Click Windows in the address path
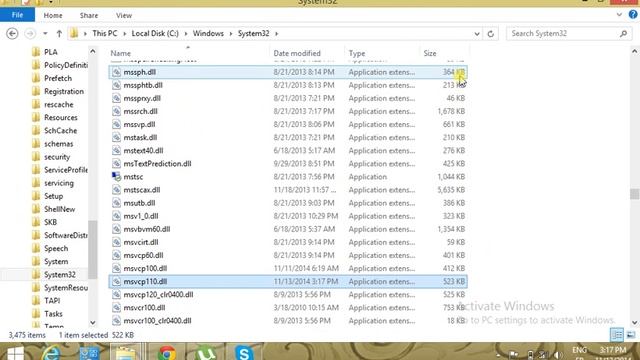 pyautogui.click(x=208, y=33)
